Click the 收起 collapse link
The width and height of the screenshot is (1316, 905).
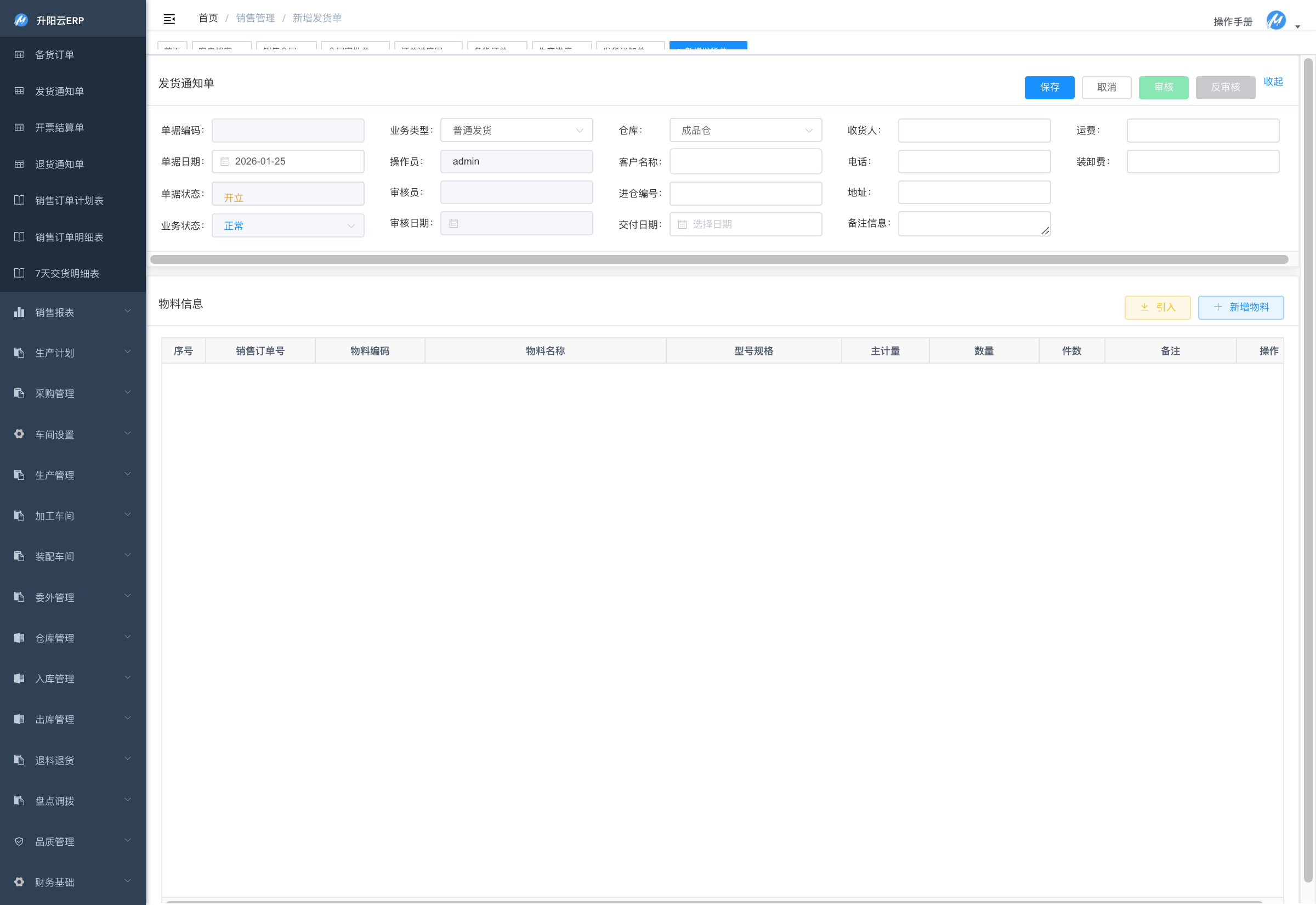(1273, 82)
